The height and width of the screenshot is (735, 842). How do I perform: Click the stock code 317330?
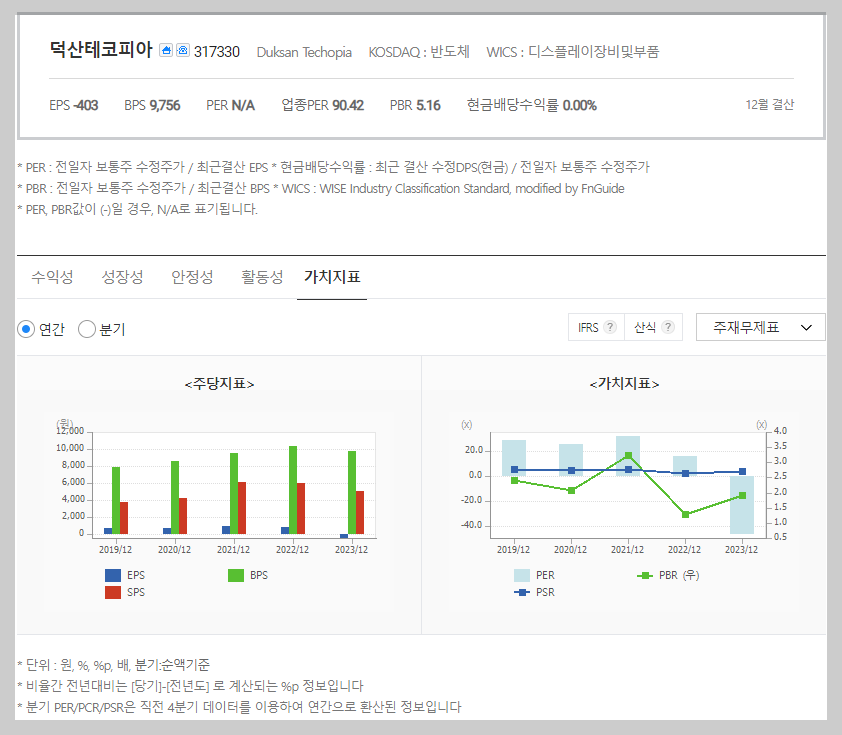[x=217, y=52]
